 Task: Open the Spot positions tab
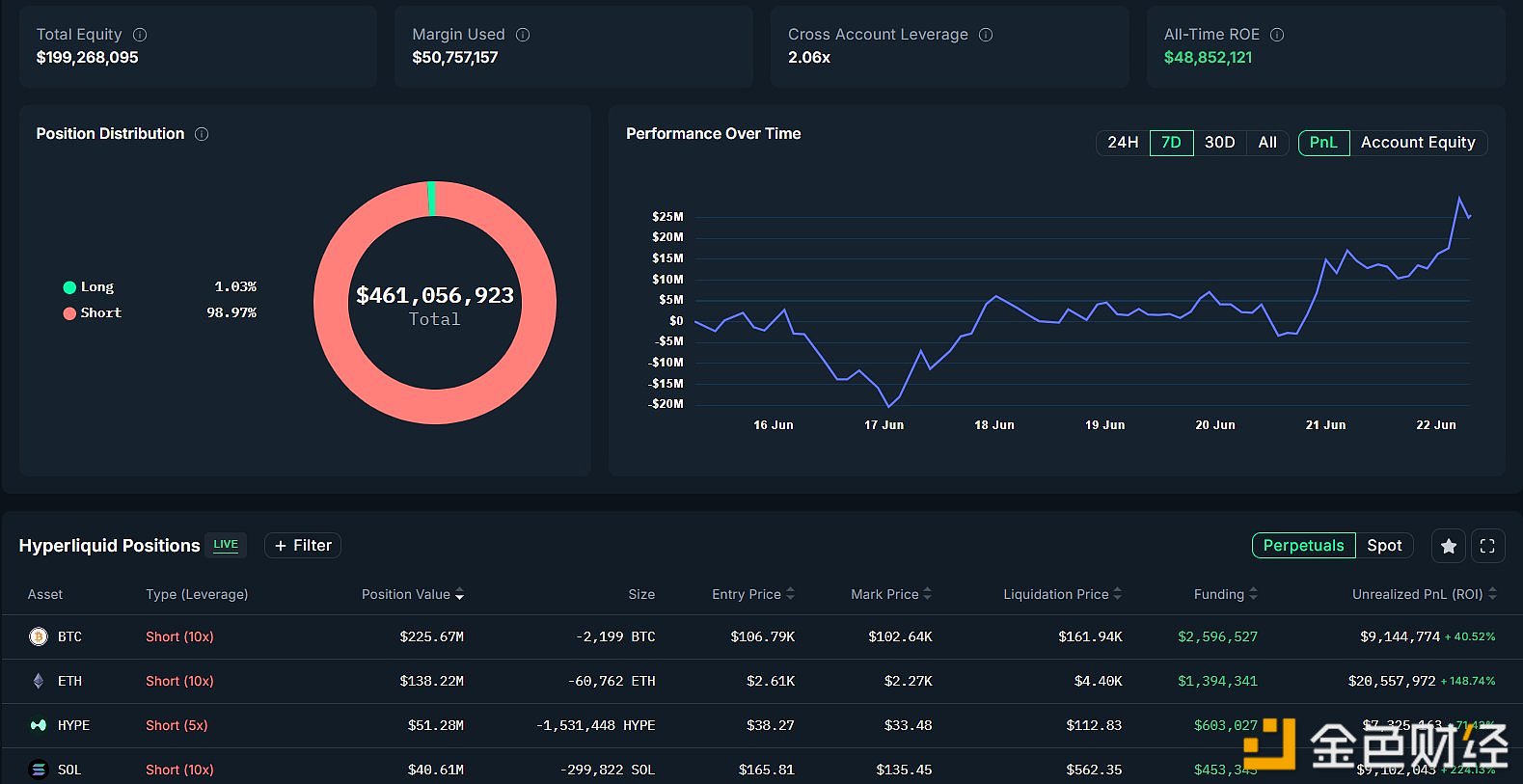click(1384, 546)
